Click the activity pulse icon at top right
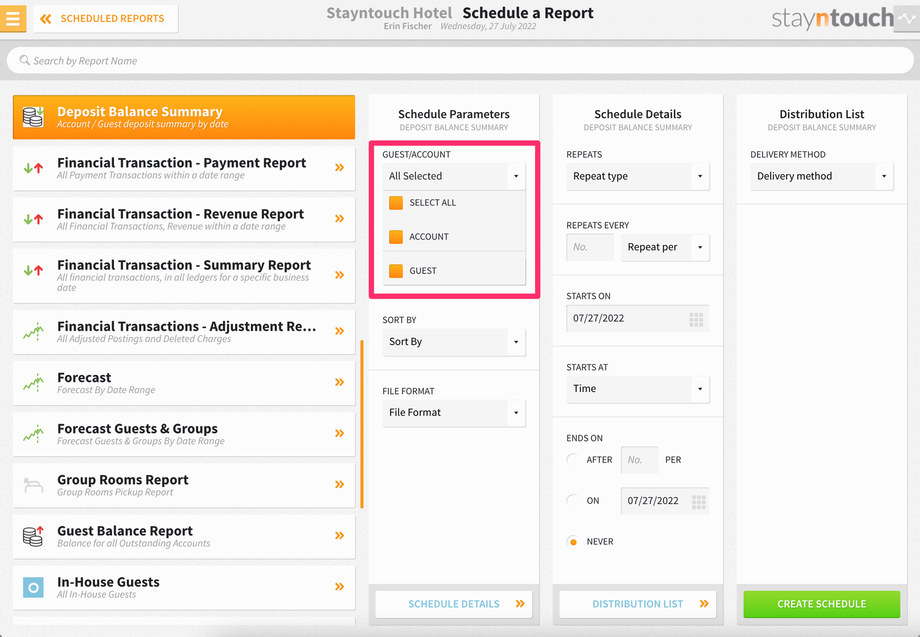The image size is (920, 637). [907, 19]
